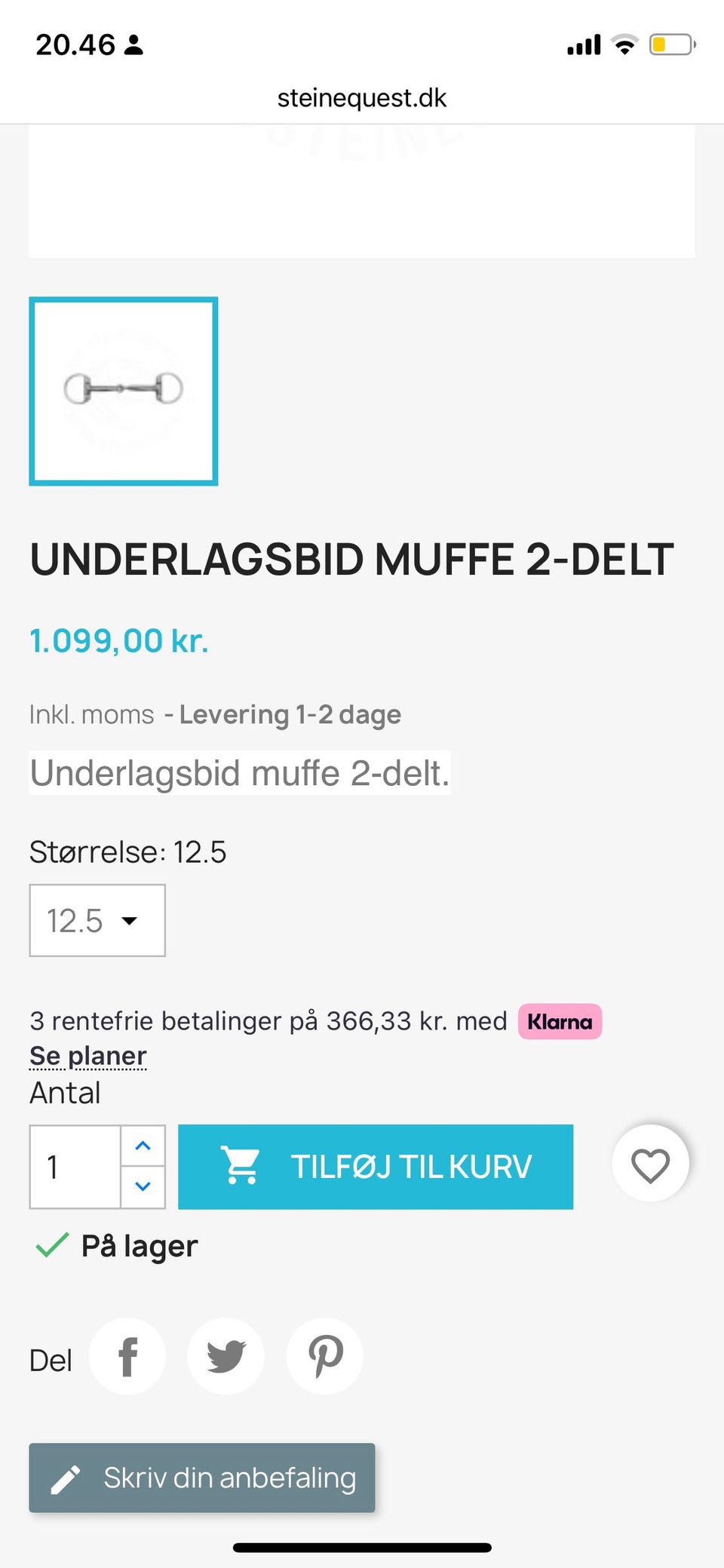The height and width of the screenshot is (1568, 724).
Task: Tap the Klarna logo badge
Action: 560,1022
